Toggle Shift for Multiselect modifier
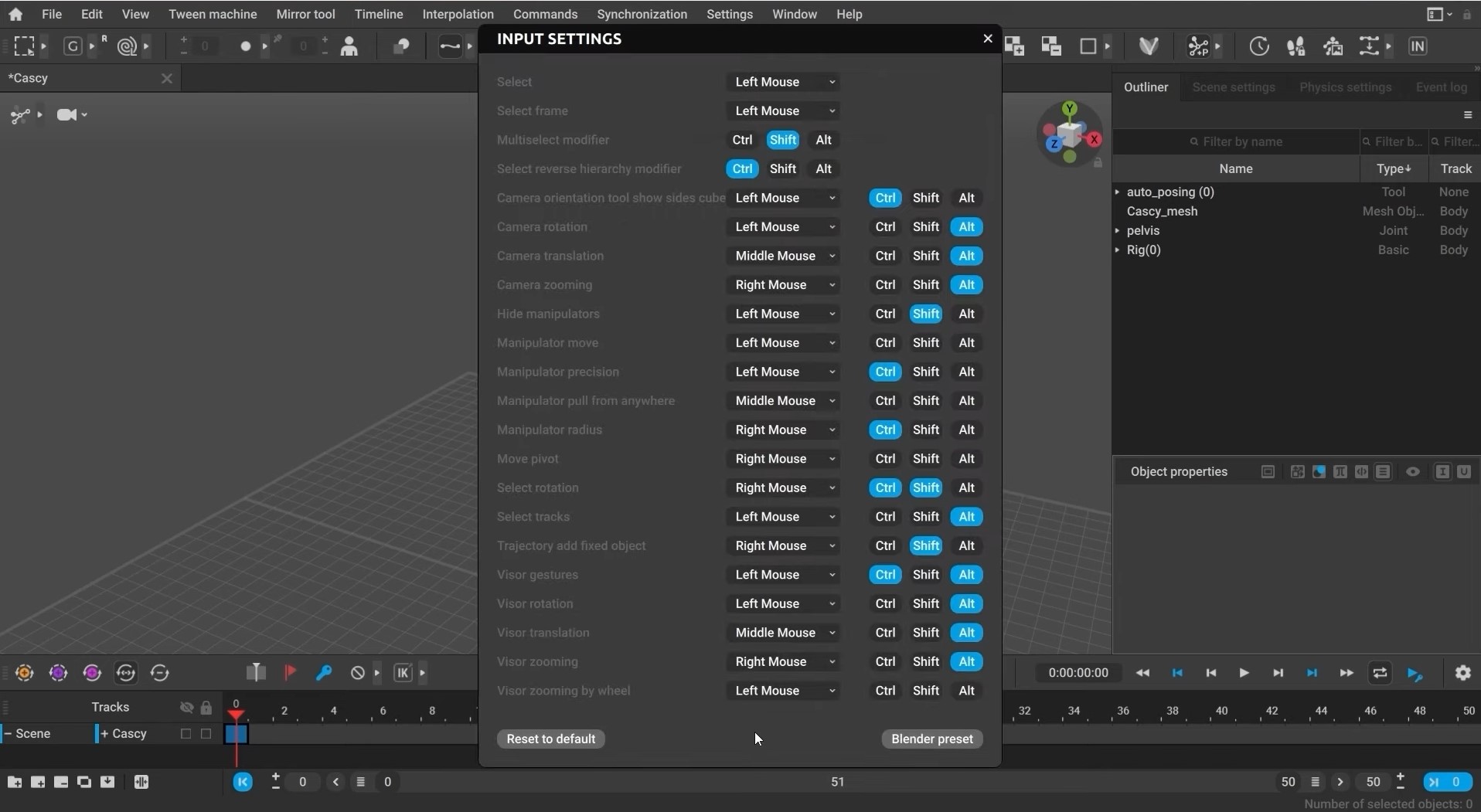The height and width of the screenshot is (812, 1481). pos(782,140)
